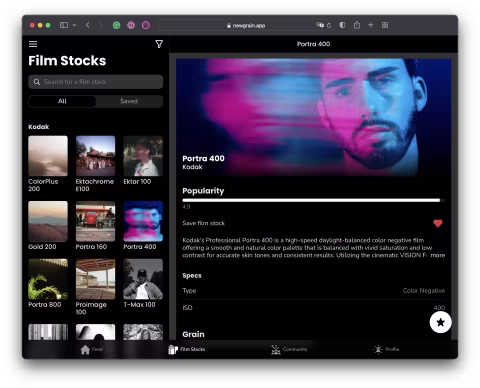Click the 4.9 popularity score

click(186, 207)
